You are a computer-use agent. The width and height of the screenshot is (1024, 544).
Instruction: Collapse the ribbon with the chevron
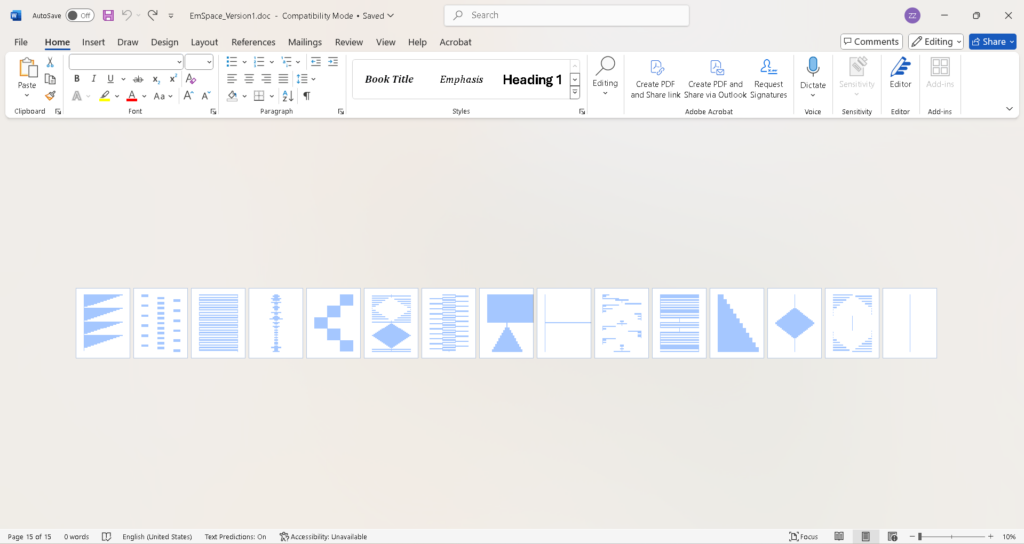click(x=1009, y=109)
